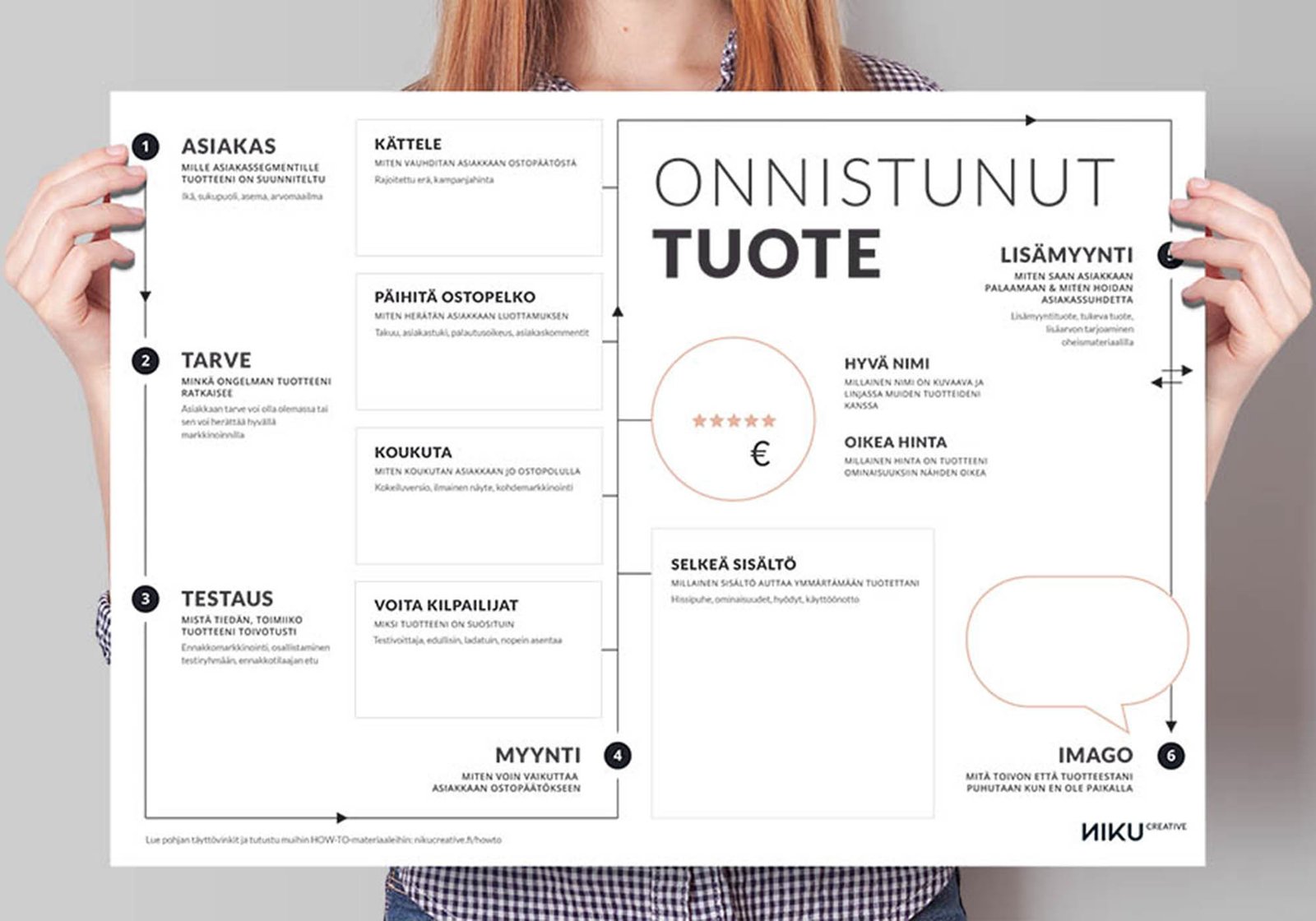
Task: Click inside the VOITA KILPAILIJAT box
Action: [479, 650]
